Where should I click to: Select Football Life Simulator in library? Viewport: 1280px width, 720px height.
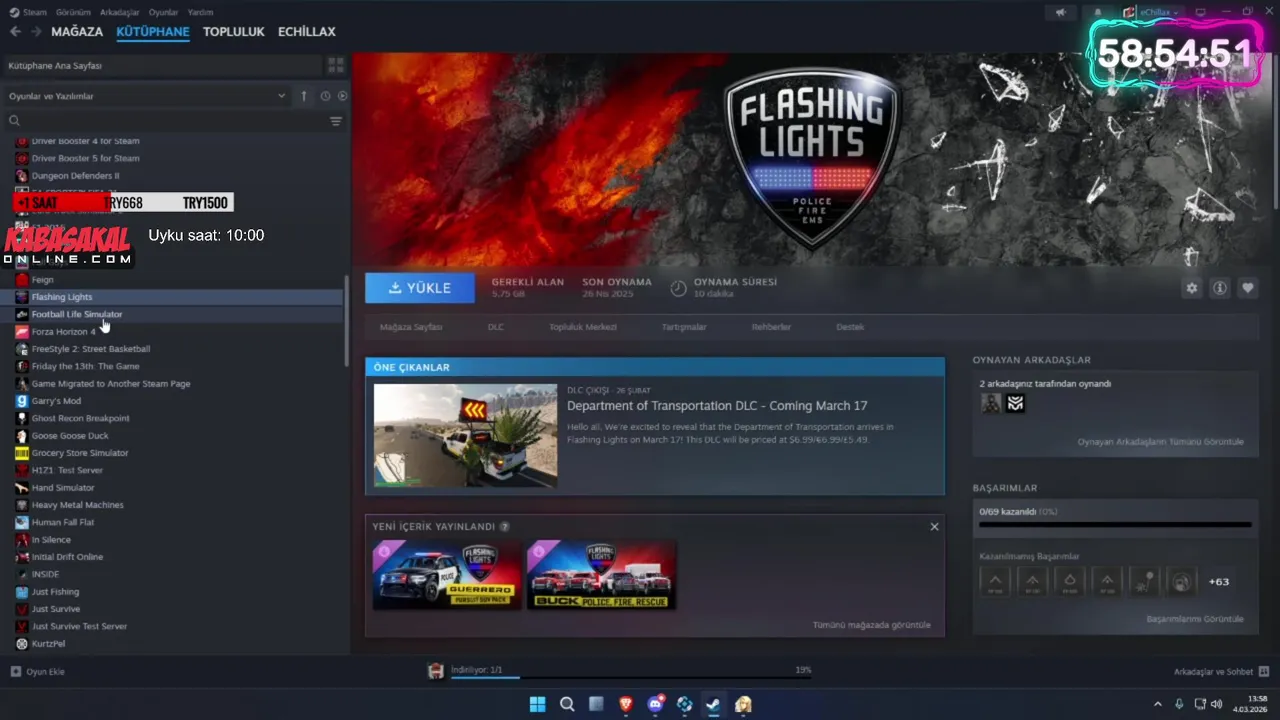pyautogui.click(x=77, y=314)
